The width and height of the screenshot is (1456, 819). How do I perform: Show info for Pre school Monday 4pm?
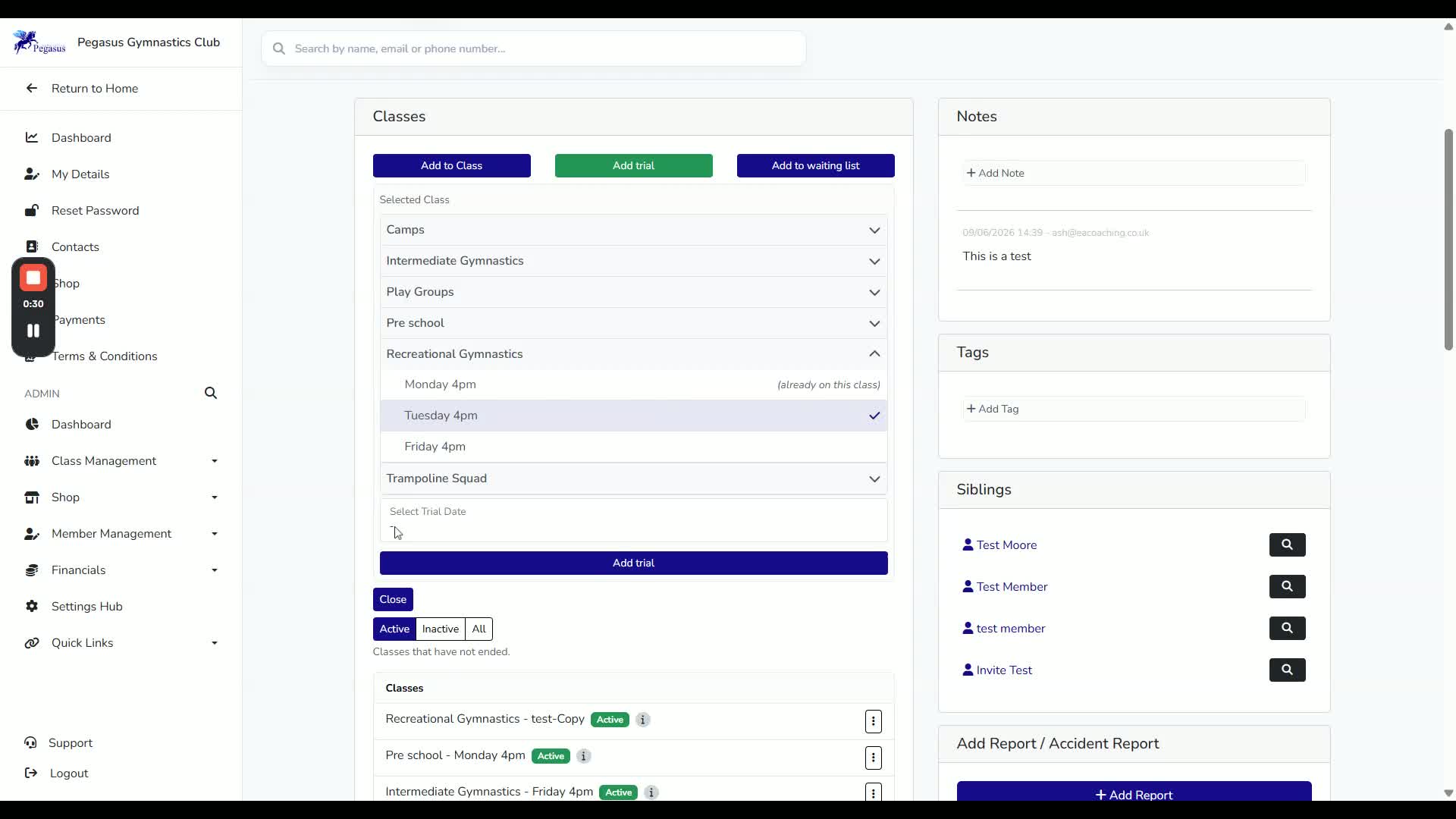click(x=583, y=756)
